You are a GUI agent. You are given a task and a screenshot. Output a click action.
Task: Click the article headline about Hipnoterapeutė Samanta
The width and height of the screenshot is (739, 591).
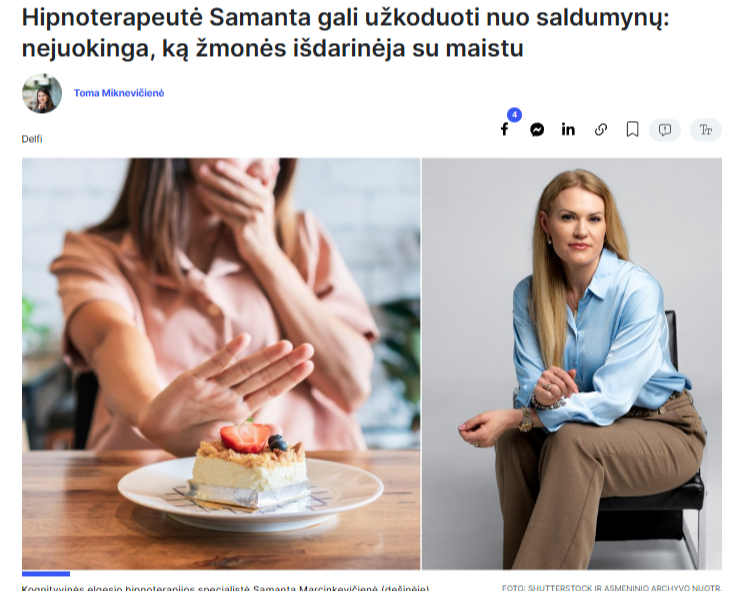pyautogui.click(x=345, y=33)
